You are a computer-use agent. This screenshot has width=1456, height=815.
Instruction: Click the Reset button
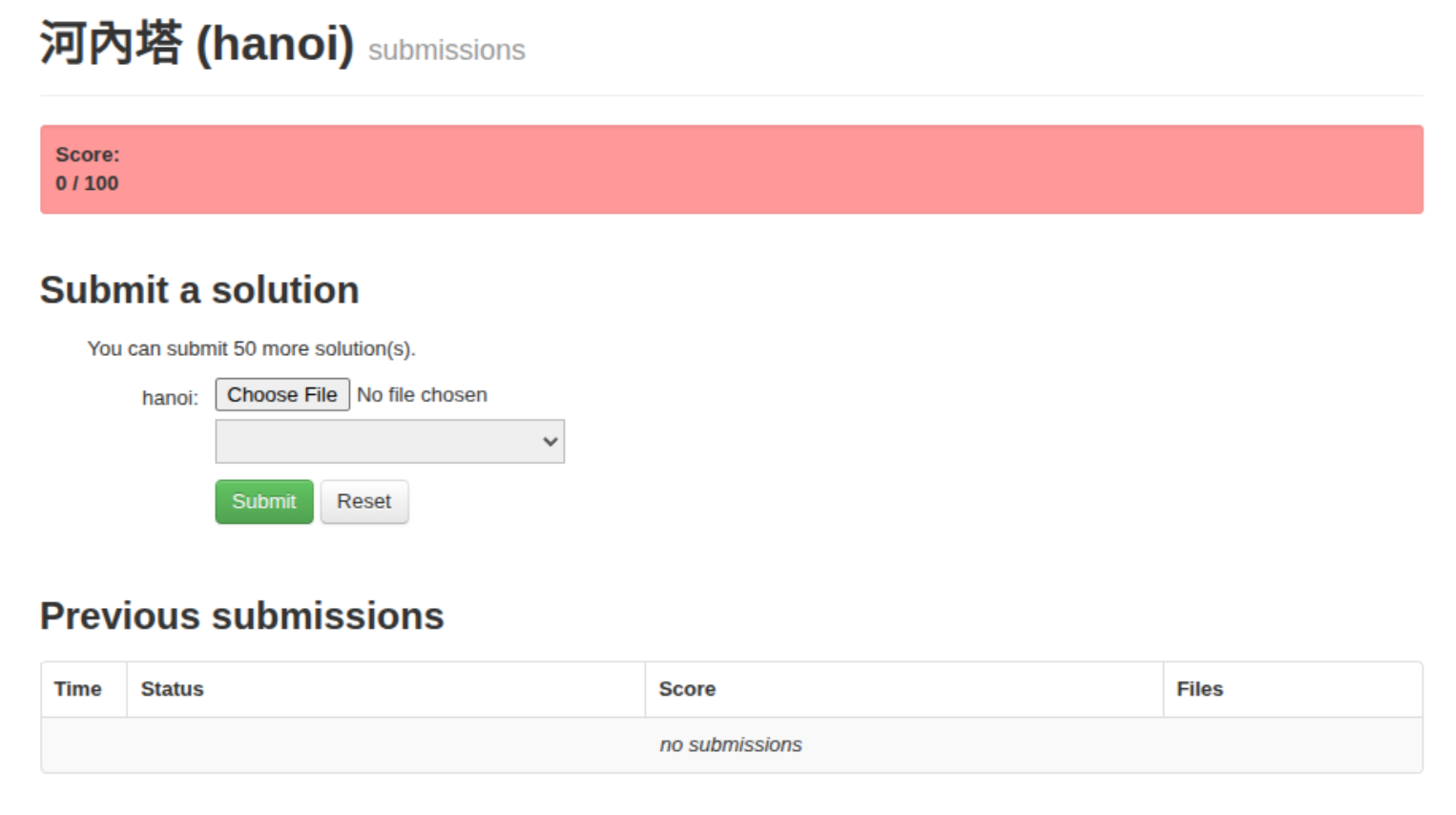364,502
